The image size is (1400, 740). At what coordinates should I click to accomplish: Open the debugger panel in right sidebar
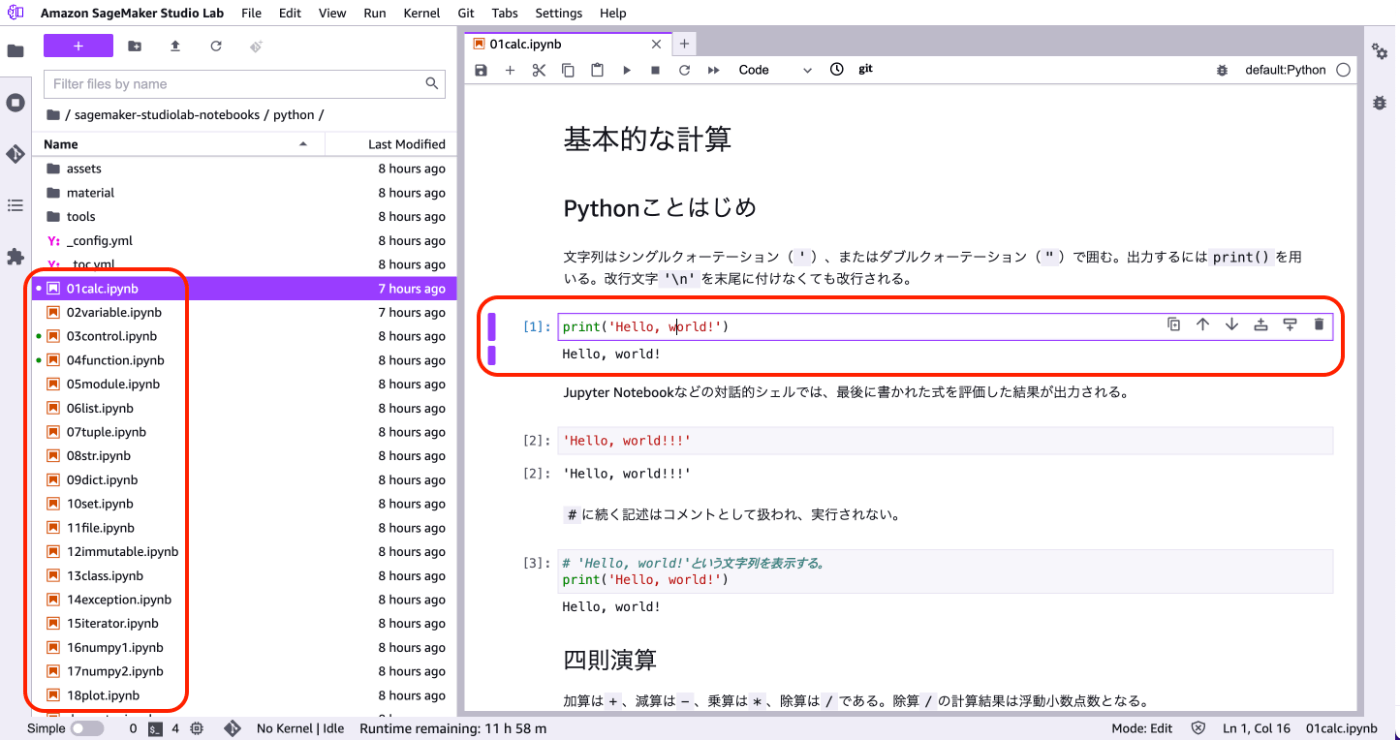tap(1380, 102)
